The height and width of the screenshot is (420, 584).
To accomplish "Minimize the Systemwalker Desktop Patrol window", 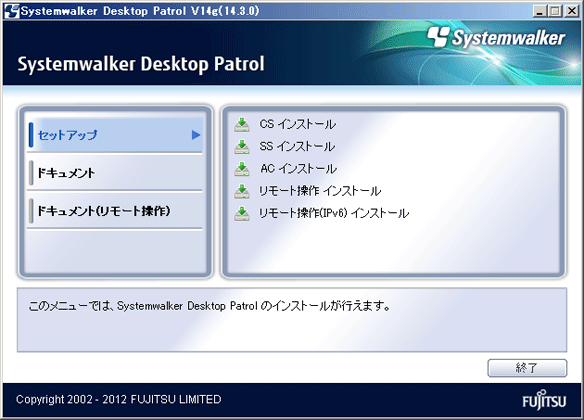I will [539, 11].
